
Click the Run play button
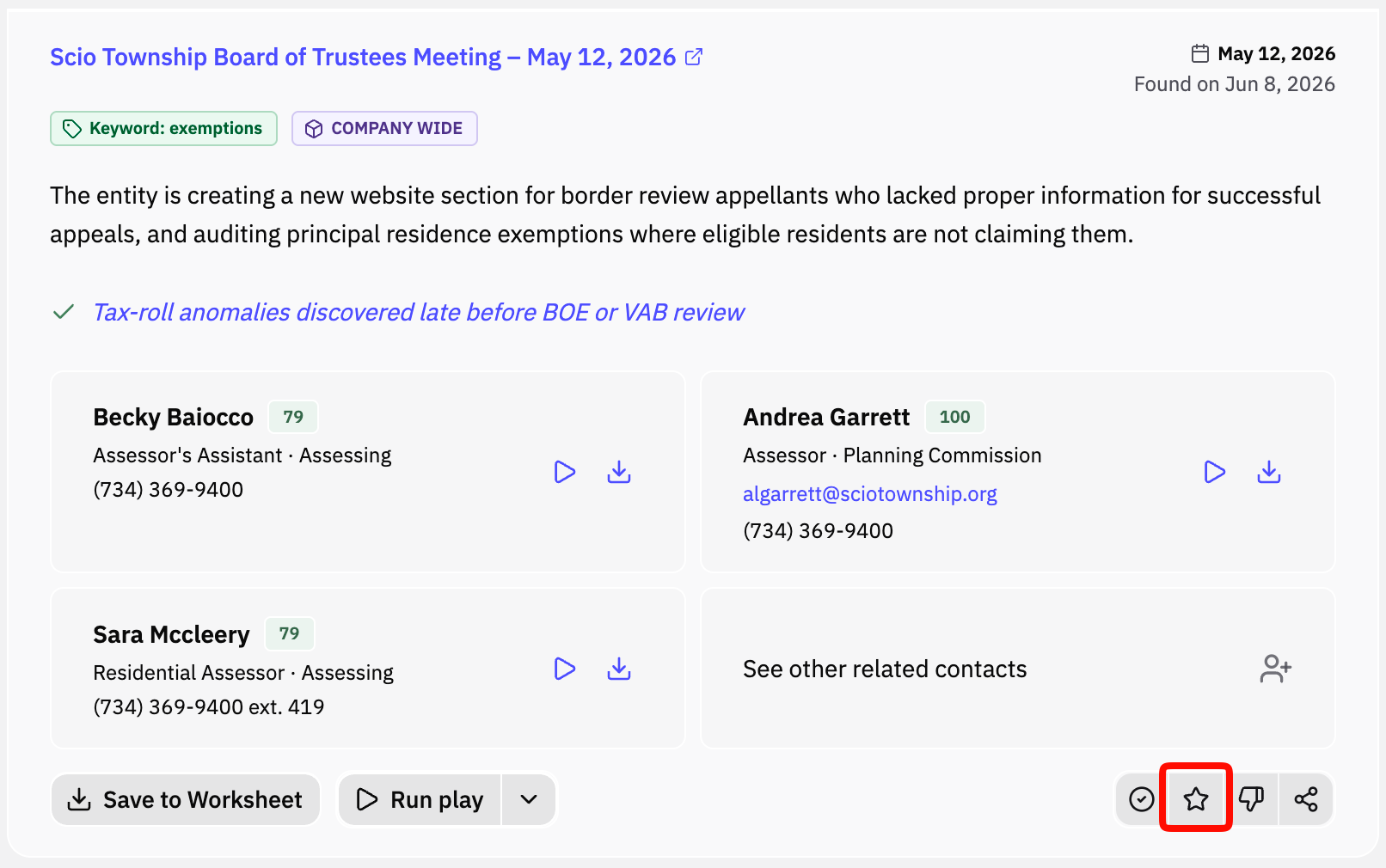420,799
